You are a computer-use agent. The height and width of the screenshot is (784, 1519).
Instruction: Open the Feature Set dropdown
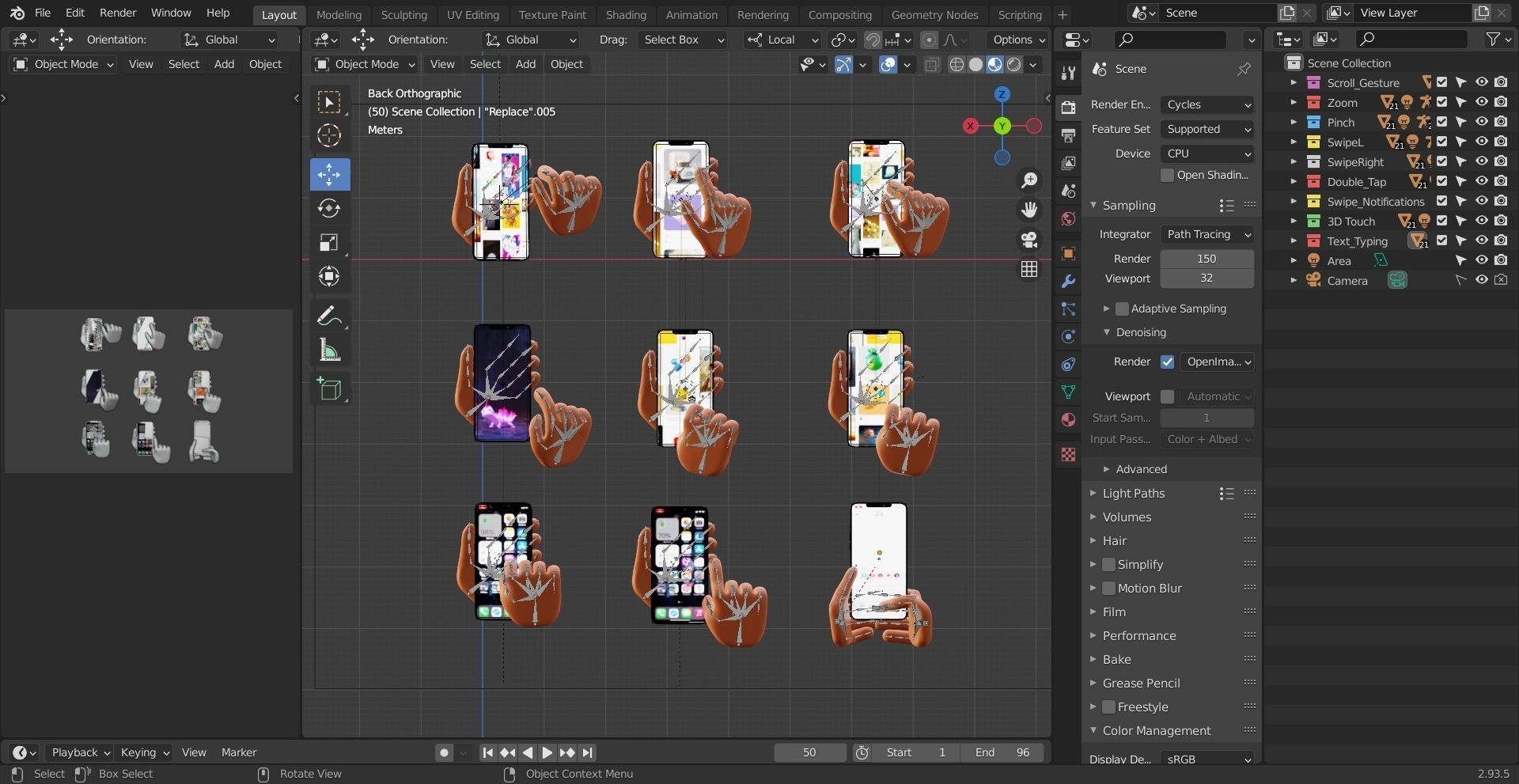1207,129
